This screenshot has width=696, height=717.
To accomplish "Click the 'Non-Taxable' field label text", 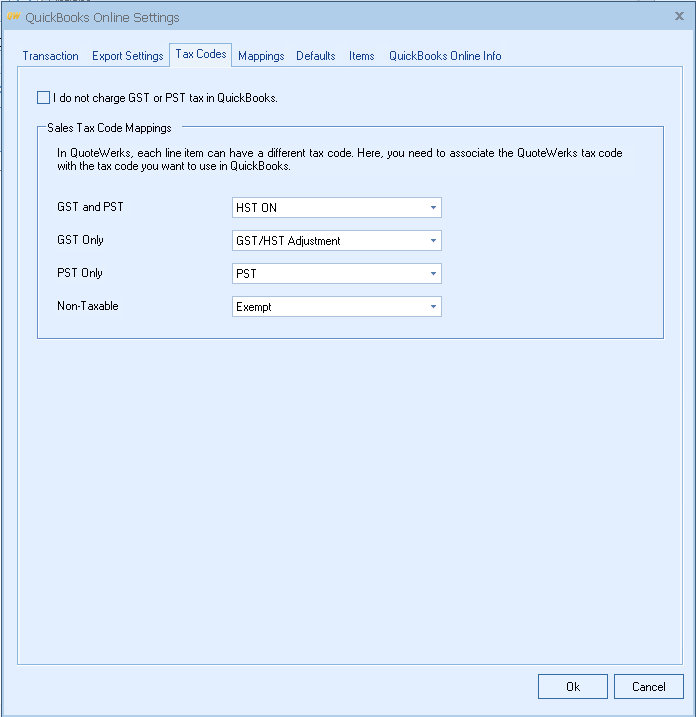I will 88,306.
